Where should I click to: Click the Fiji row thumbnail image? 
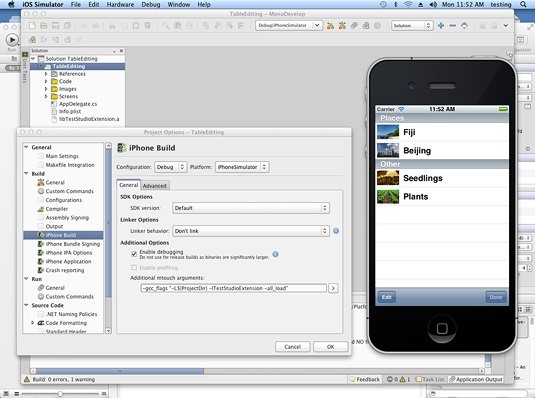(388, 132)
